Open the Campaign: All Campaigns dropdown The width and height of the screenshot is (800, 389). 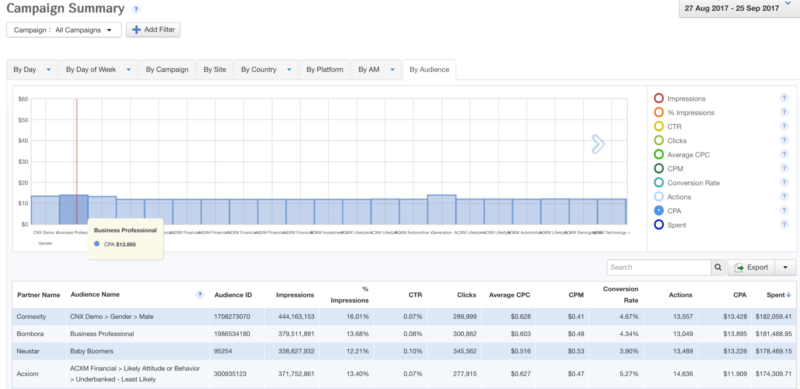[64, 30]
